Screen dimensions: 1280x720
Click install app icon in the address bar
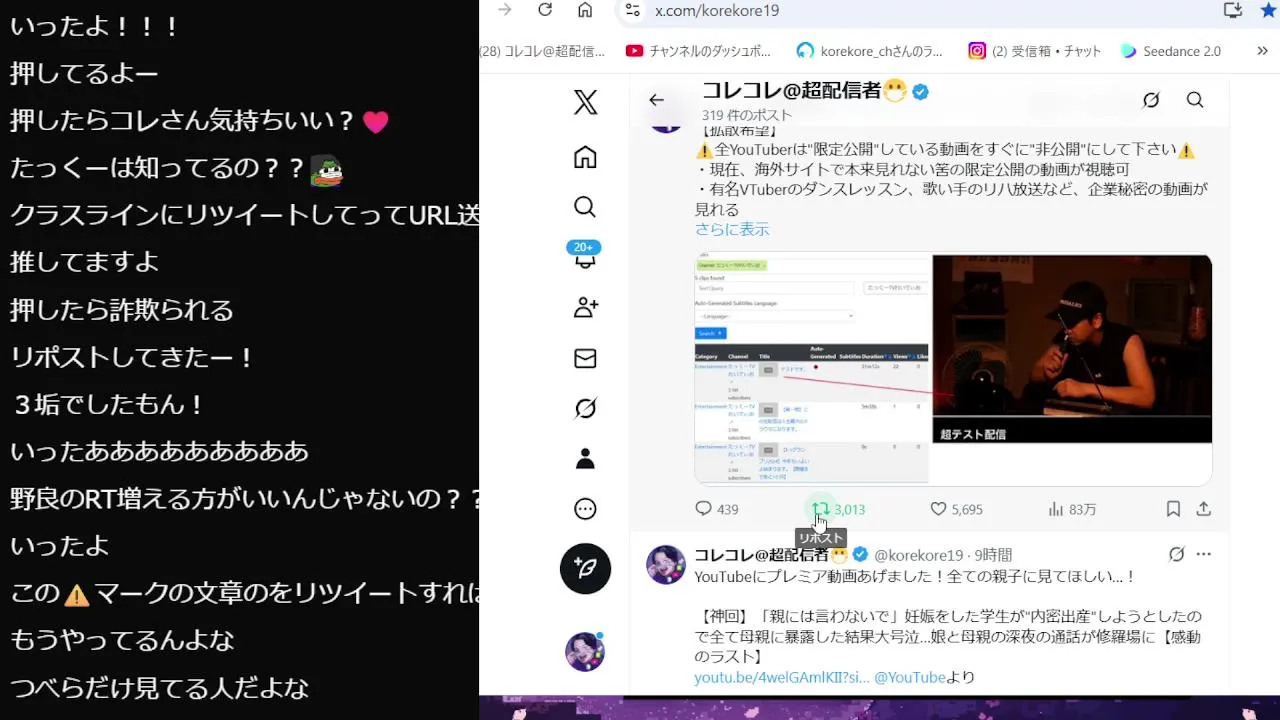(x=1233, y=10)
